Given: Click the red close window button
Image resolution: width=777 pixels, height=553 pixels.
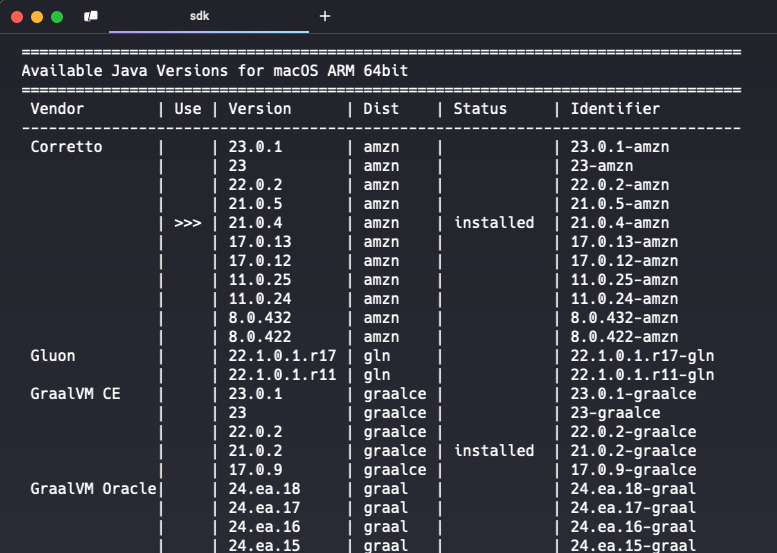Looking at the screenshot, I should coord(17,17).
